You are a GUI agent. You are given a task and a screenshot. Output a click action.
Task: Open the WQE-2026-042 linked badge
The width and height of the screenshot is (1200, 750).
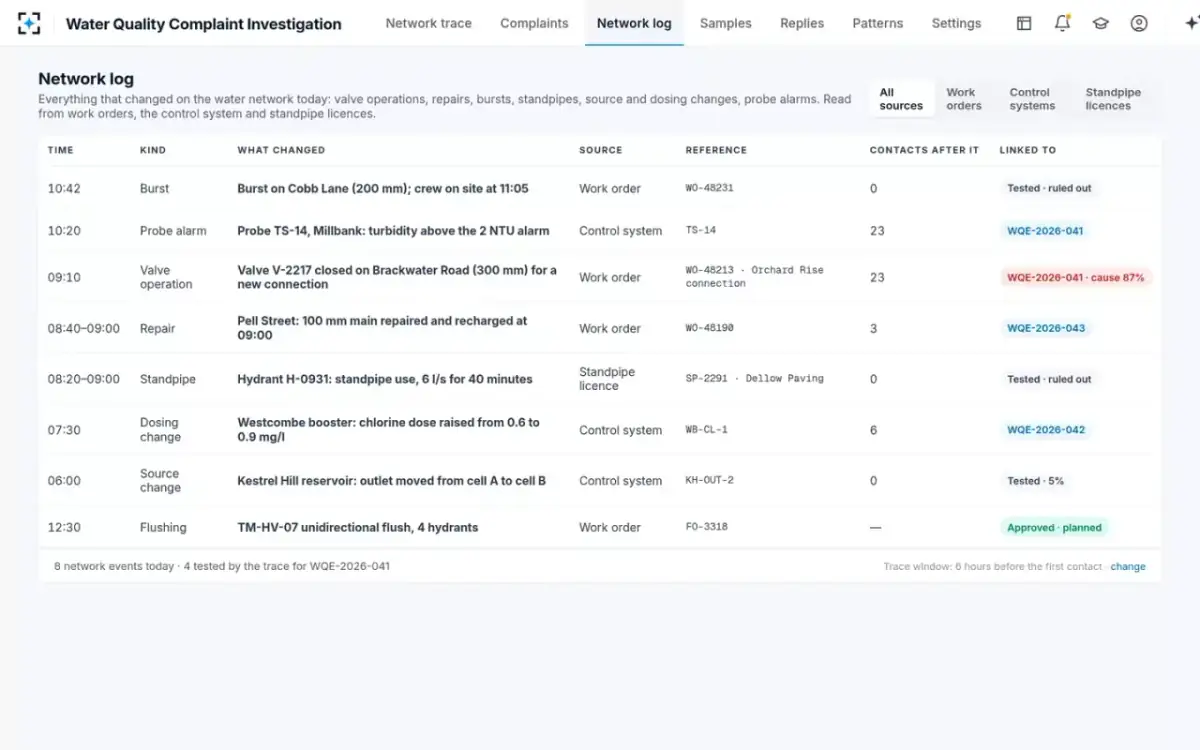point(1045,430)
